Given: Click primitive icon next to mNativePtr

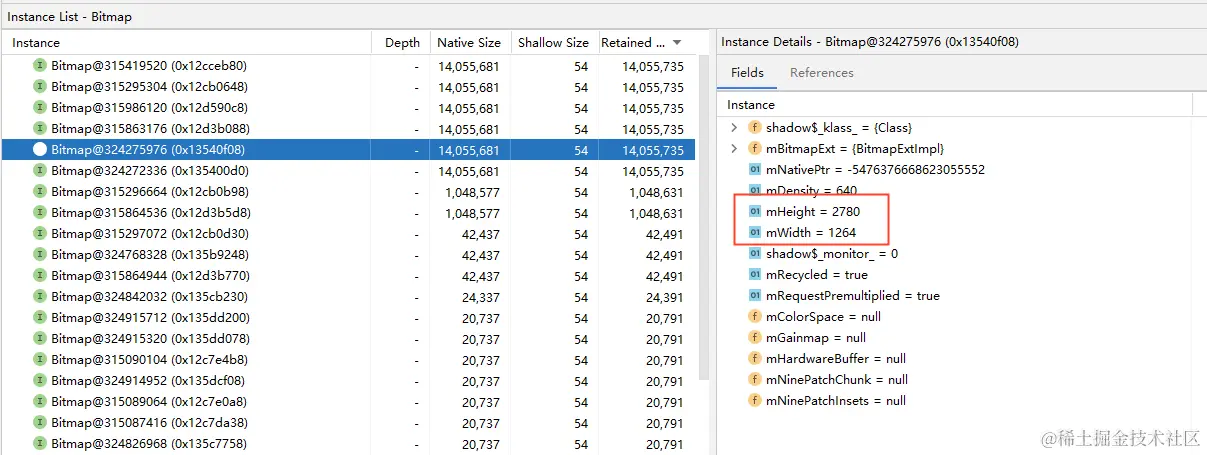Looking at the screenshot, I should click(x=755, y=170).
